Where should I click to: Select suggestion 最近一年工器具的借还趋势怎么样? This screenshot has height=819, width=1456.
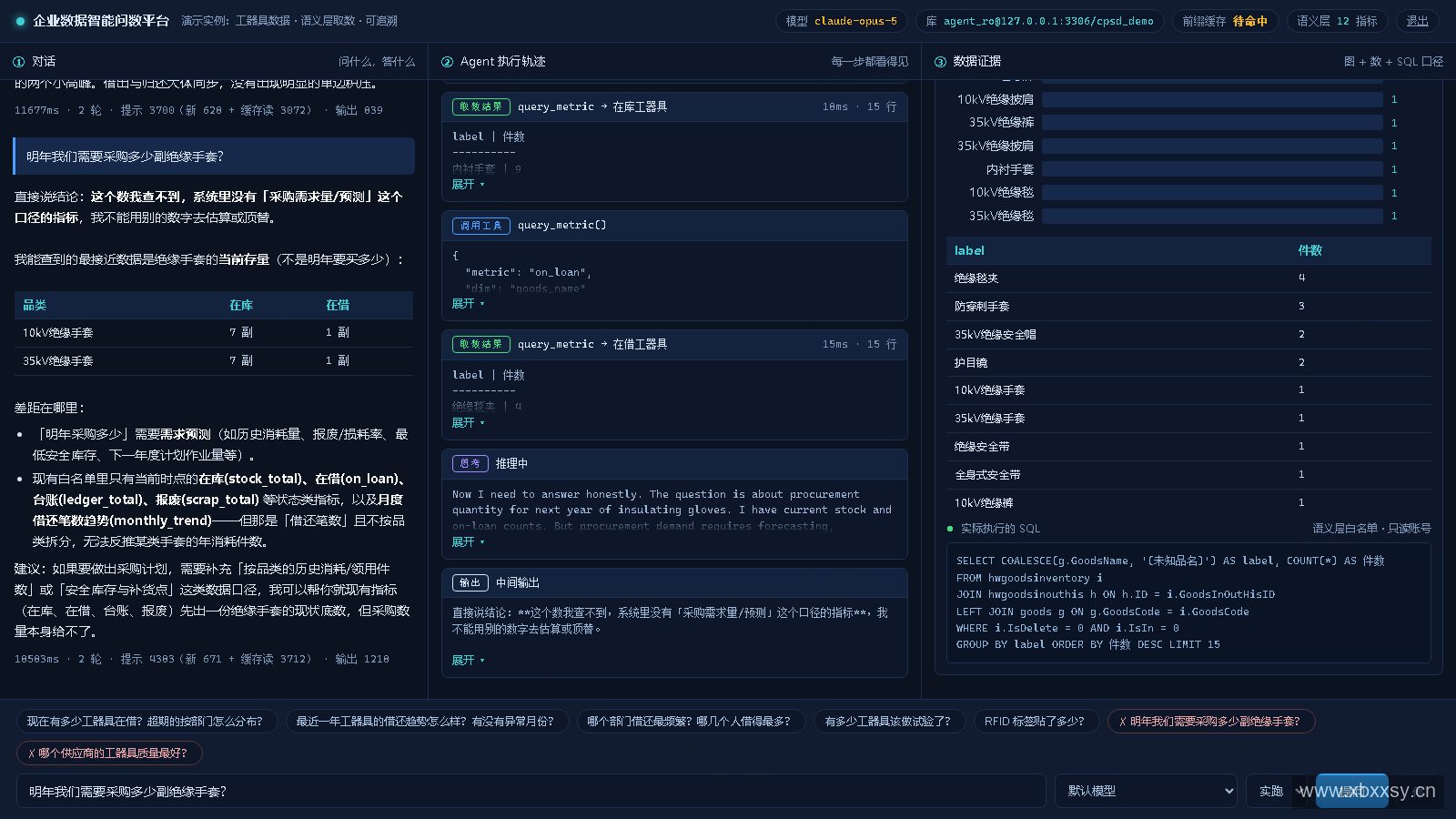tap(426, 722)
